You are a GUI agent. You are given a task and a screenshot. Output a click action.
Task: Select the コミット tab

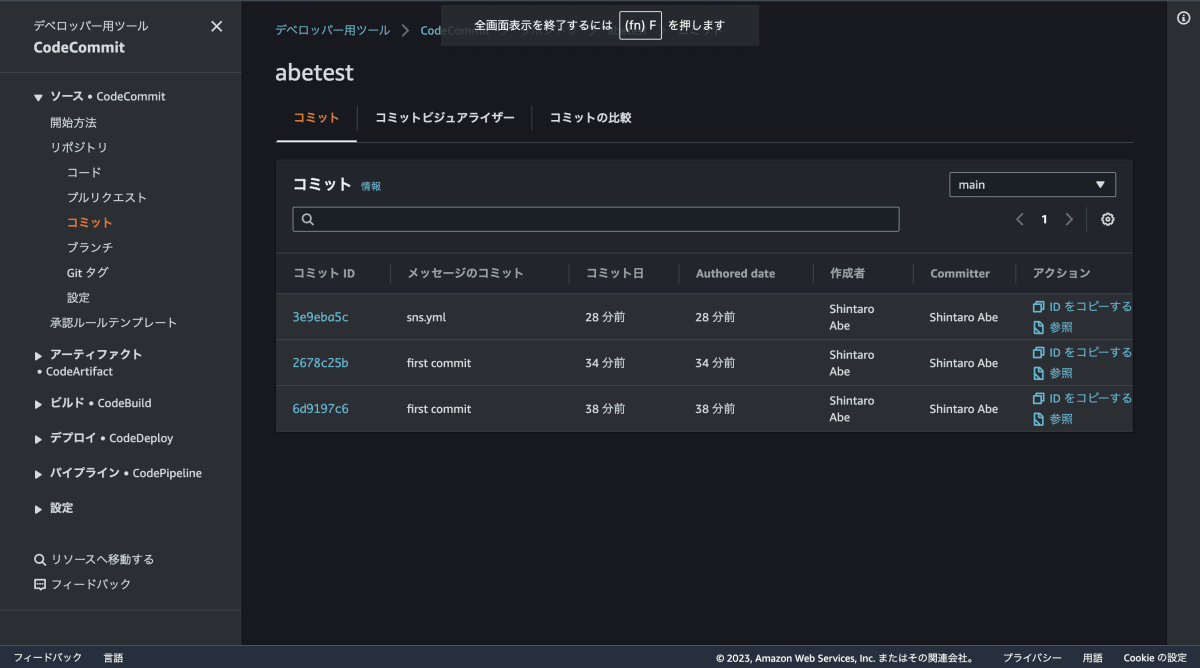(x=316, y=118)
